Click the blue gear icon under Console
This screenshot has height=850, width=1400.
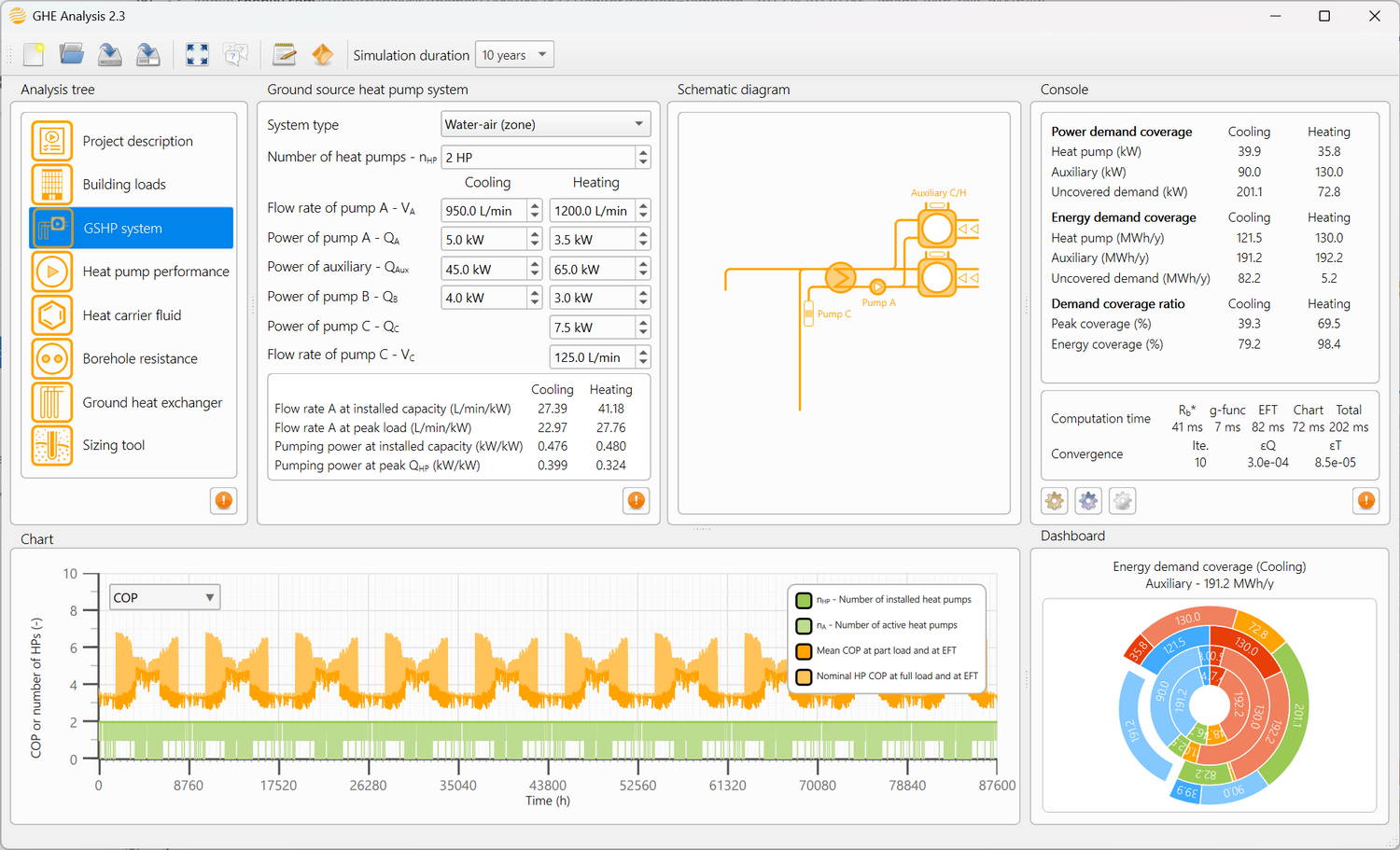click(1088, 501)
